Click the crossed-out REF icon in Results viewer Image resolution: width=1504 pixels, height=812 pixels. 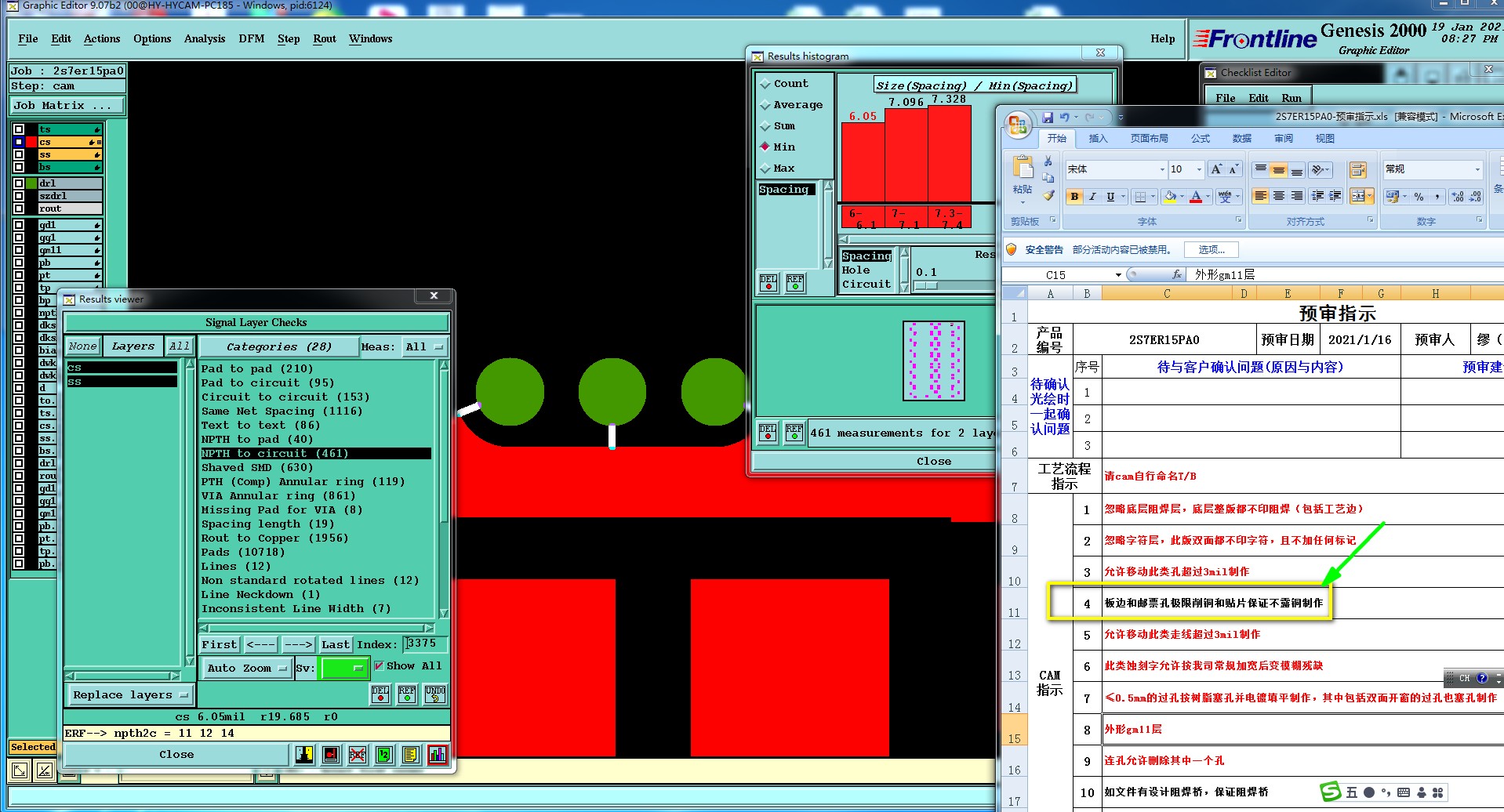point(358,754)
